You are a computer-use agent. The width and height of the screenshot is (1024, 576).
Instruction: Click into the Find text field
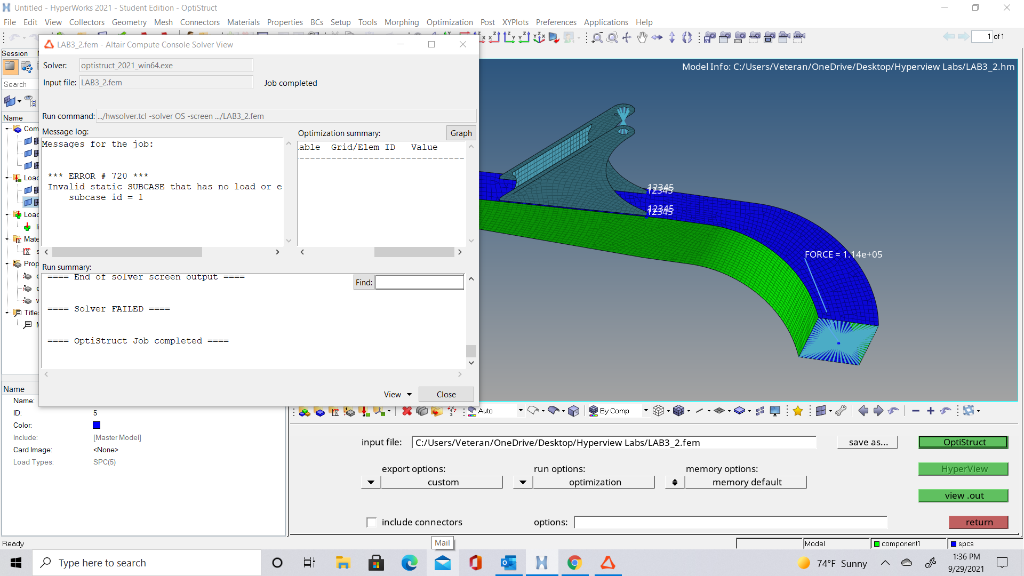coord(419,282)
